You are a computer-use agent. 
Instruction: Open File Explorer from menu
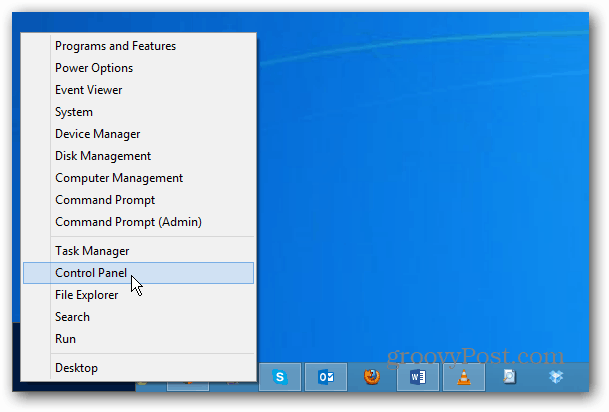coord(138,295)
